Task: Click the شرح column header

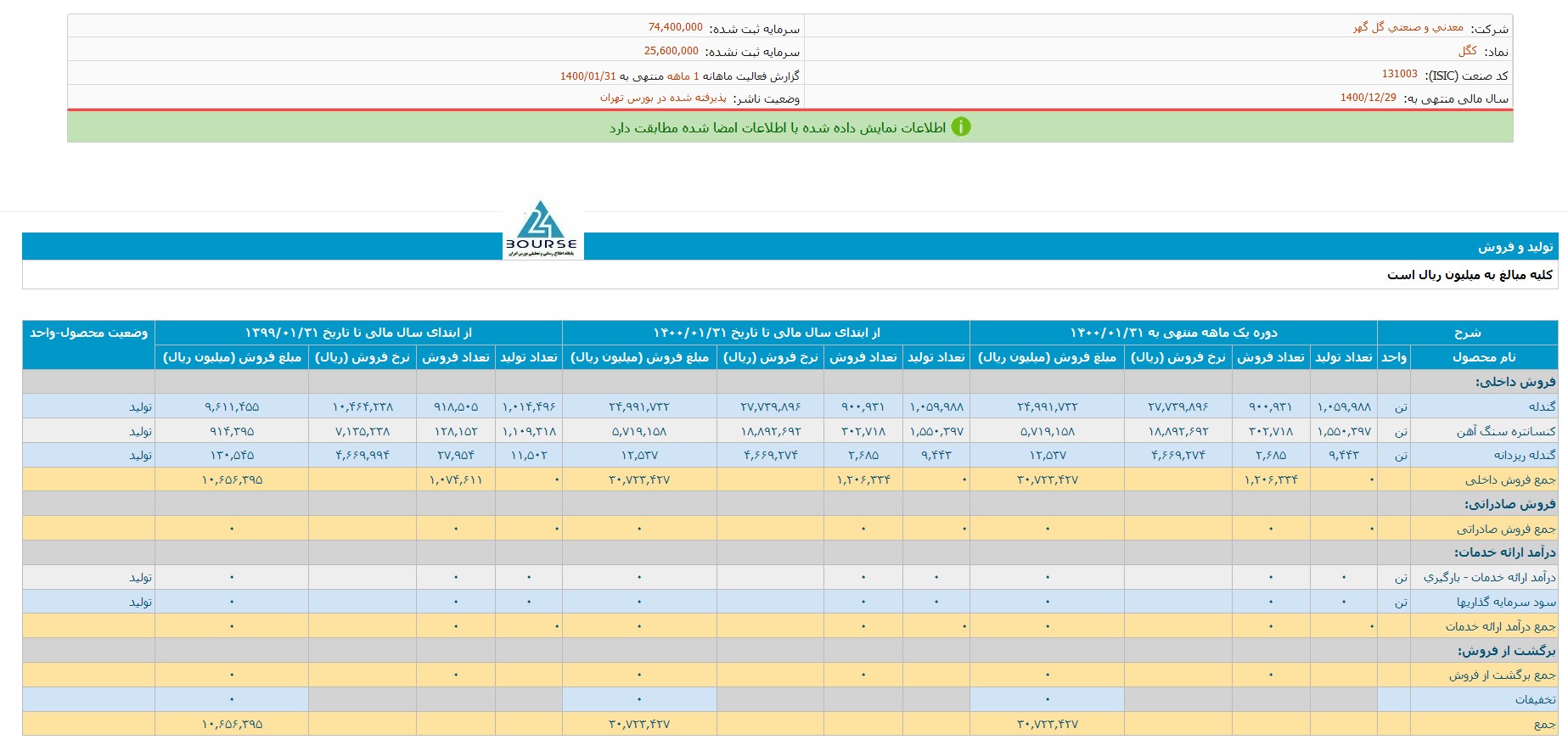Action: click(x=1467, y=333)
